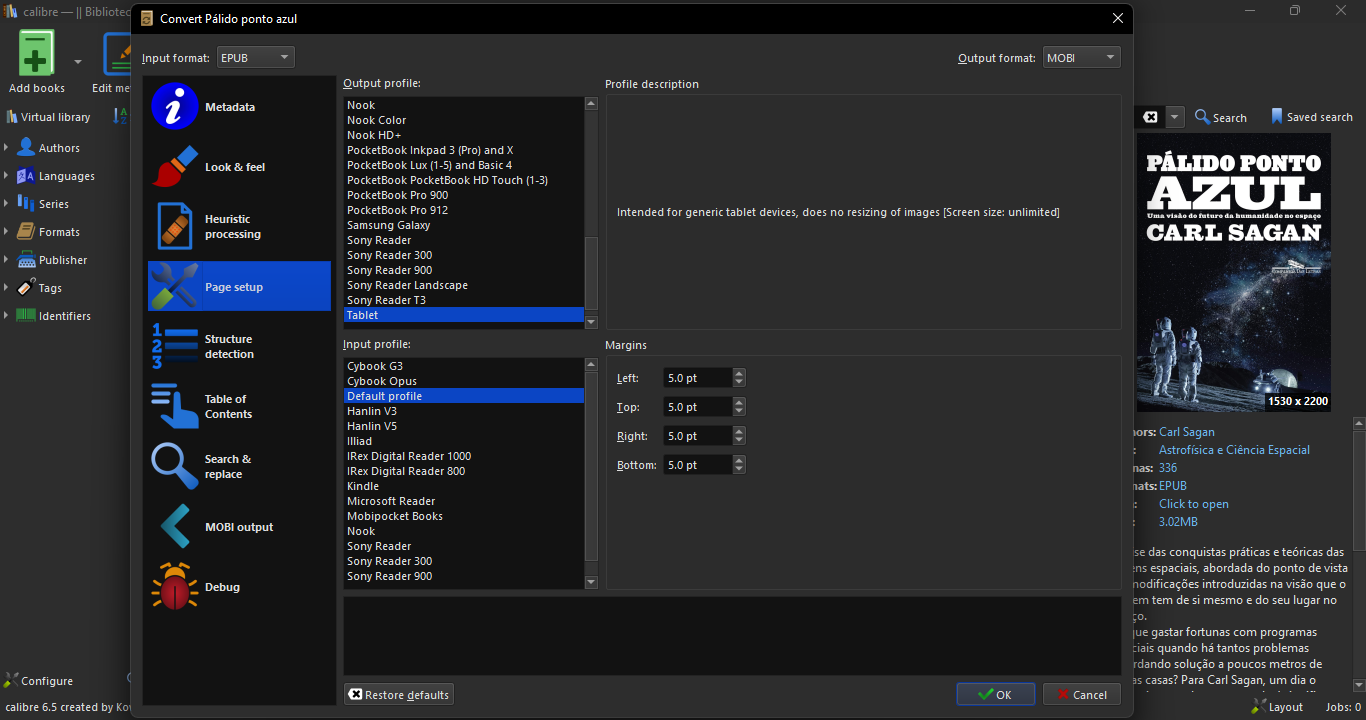Screen dimensions: 1366x720
Task: Select Kindle in Input profile list
Action: tap(464, 486)
